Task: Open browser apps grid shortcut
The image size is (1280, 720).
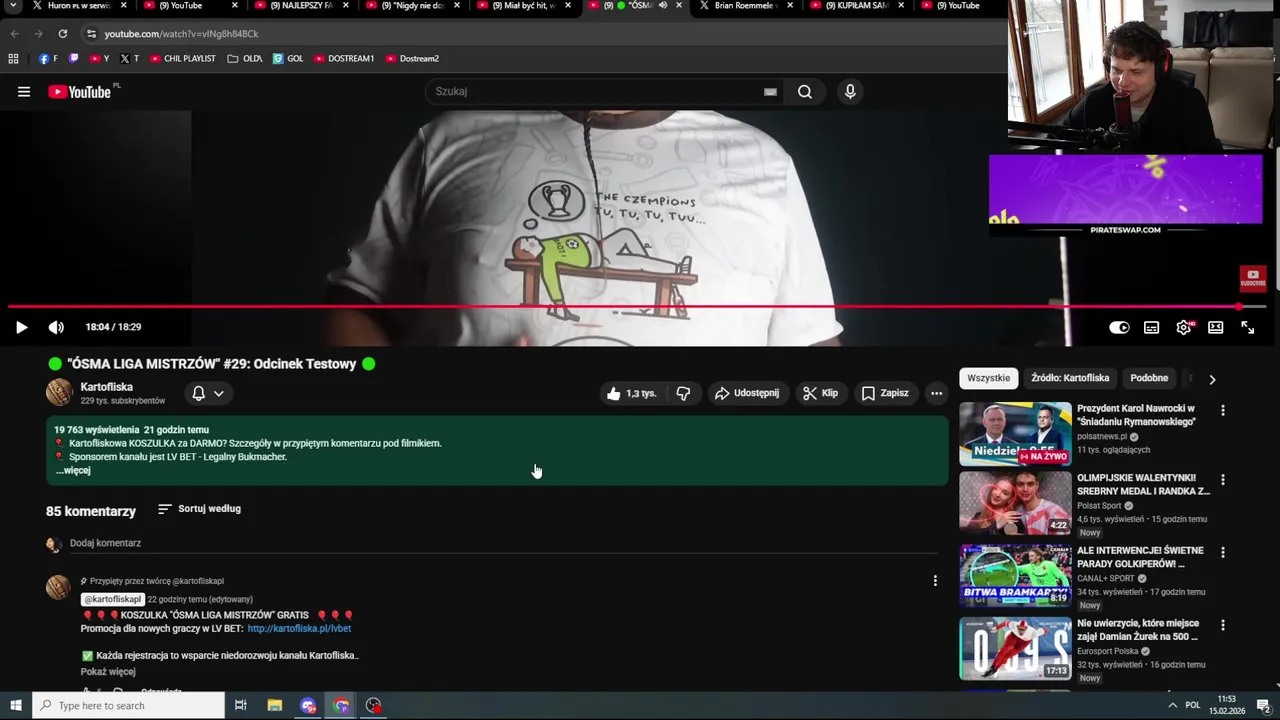Action: click(x=13, y=59)
